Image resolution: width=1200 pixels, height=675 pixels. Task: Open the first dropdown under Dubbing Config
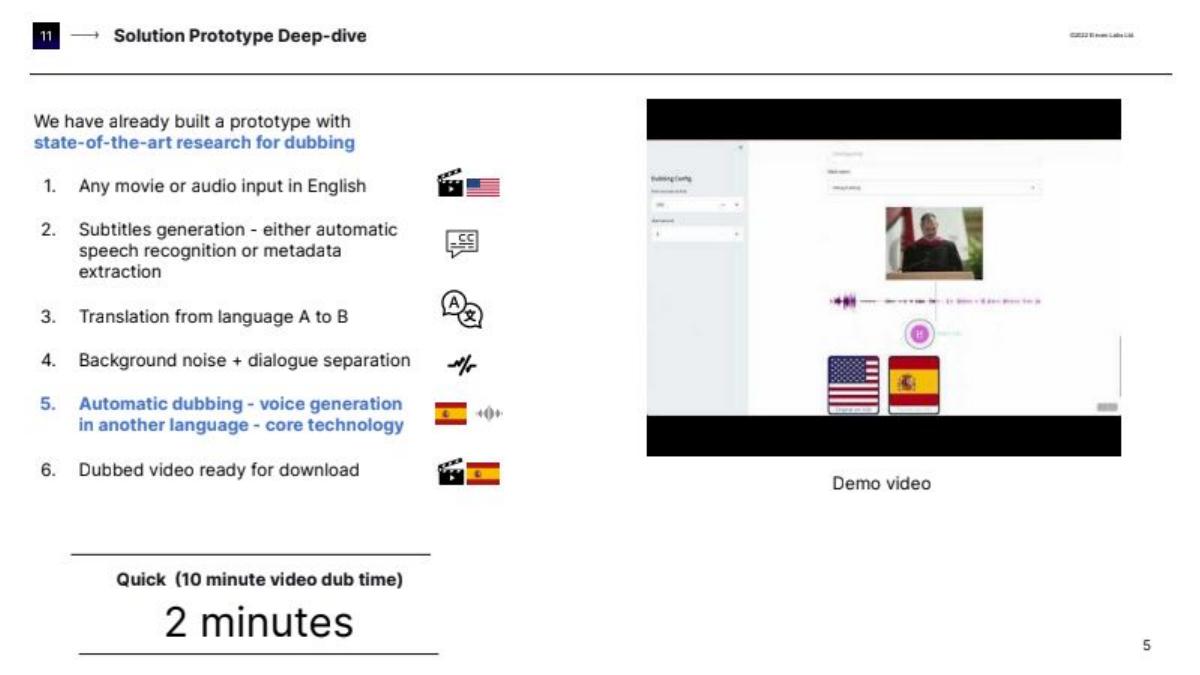pos(695,205)
